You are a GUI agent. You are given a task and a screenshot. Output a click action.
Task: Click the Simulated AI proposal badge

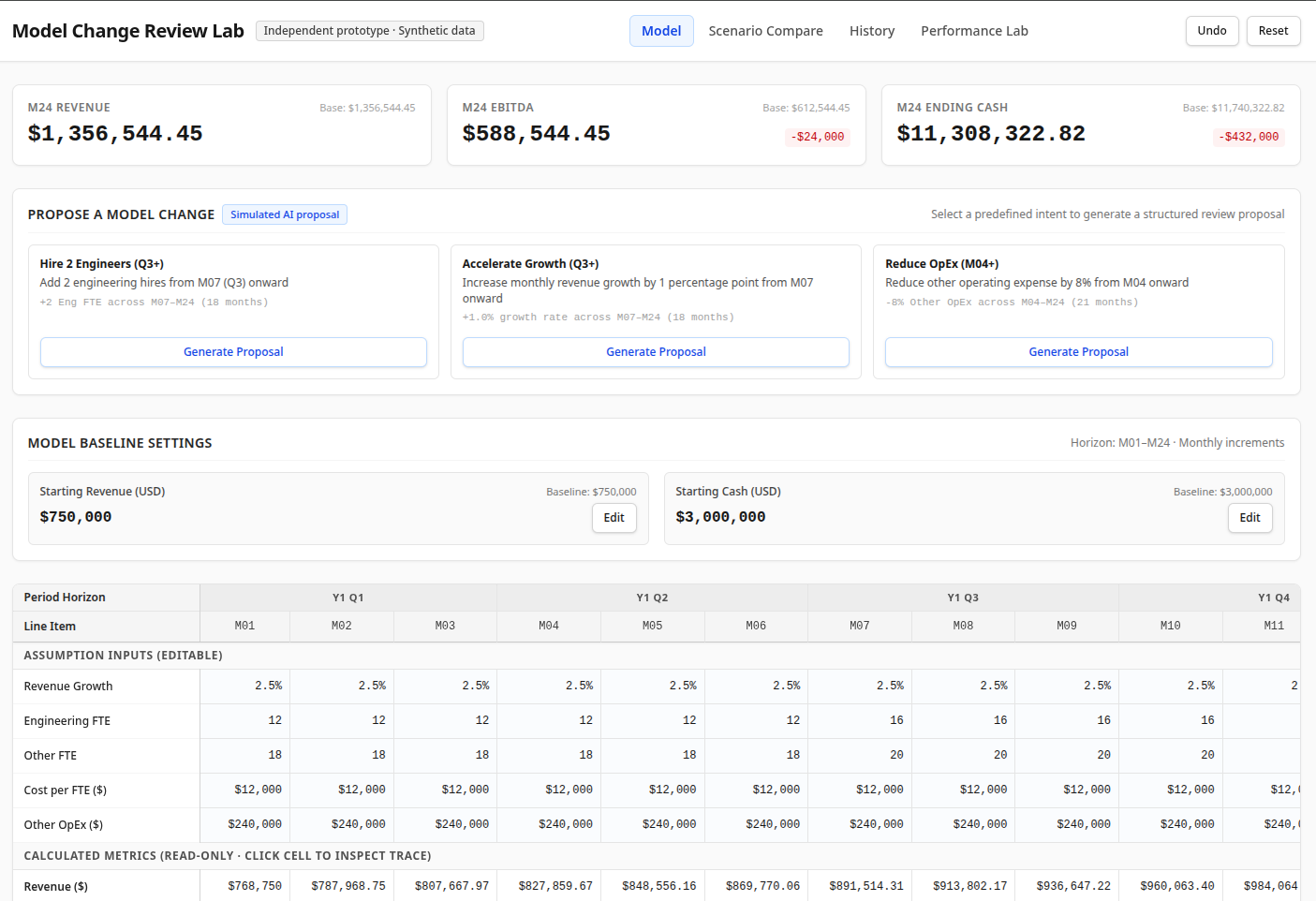point(285,214)
